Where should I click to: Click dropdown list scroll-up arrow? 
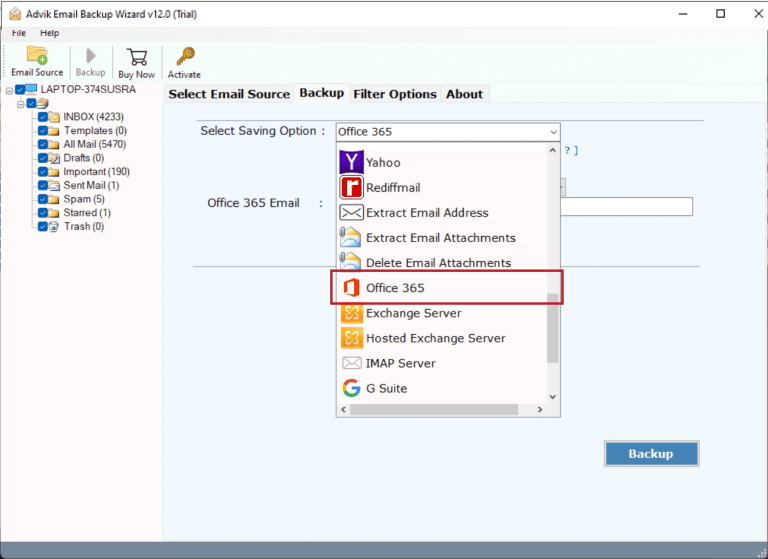(x=552, y=150)
